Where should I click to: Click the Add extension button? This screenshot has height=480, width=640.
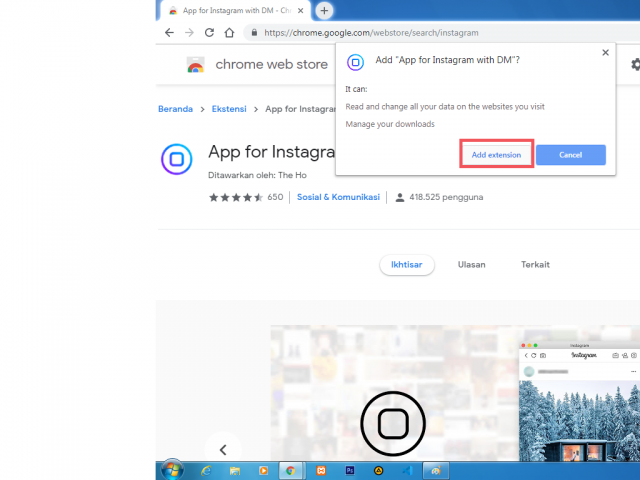coord(496,155)
